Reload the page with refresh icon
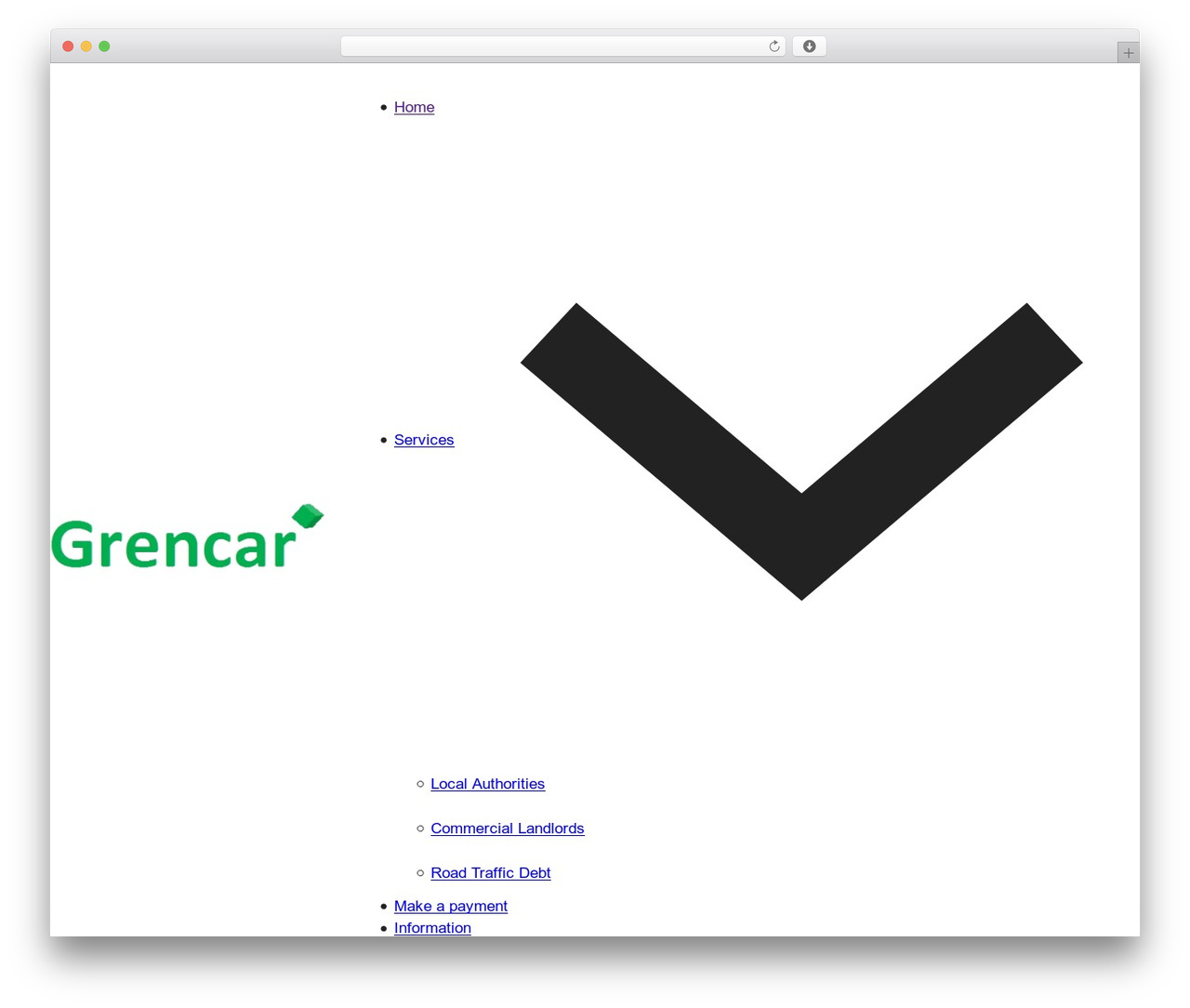1190x1008 pixels. (x=774, y=46)
